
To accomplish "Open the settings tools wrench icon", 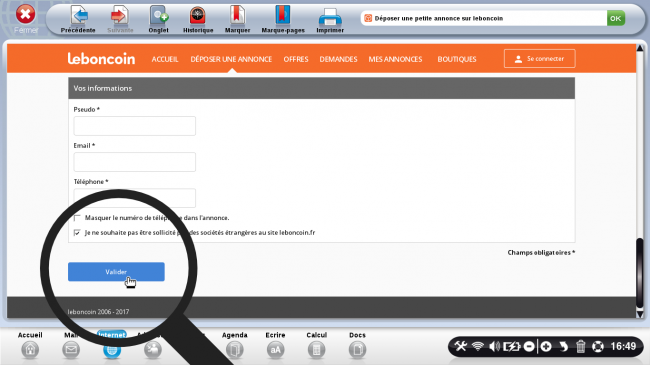I will click(461, 346).
